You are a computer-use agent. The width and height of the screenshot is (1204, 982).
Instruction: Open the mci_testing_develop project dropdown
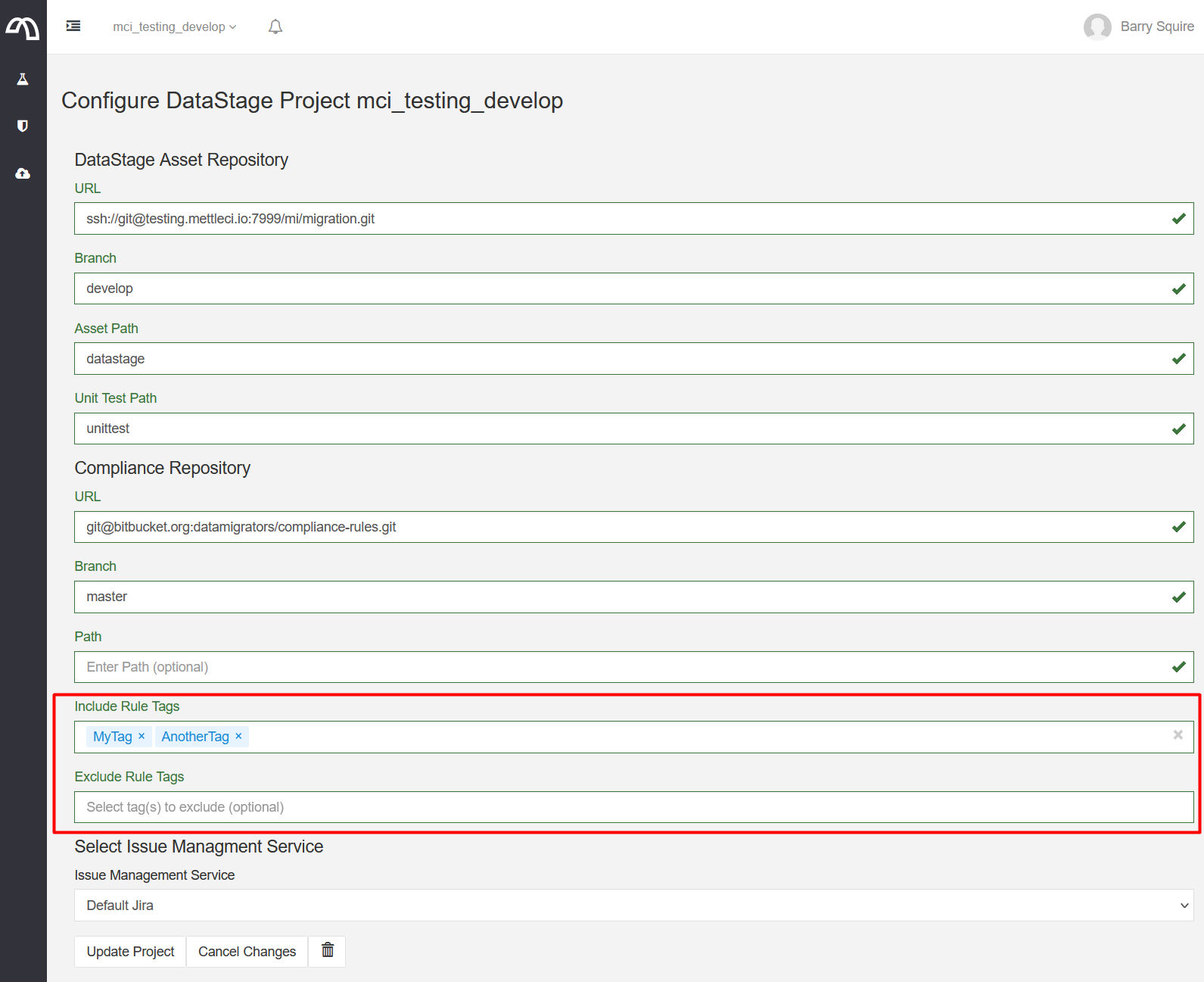[x=174, y=27]
